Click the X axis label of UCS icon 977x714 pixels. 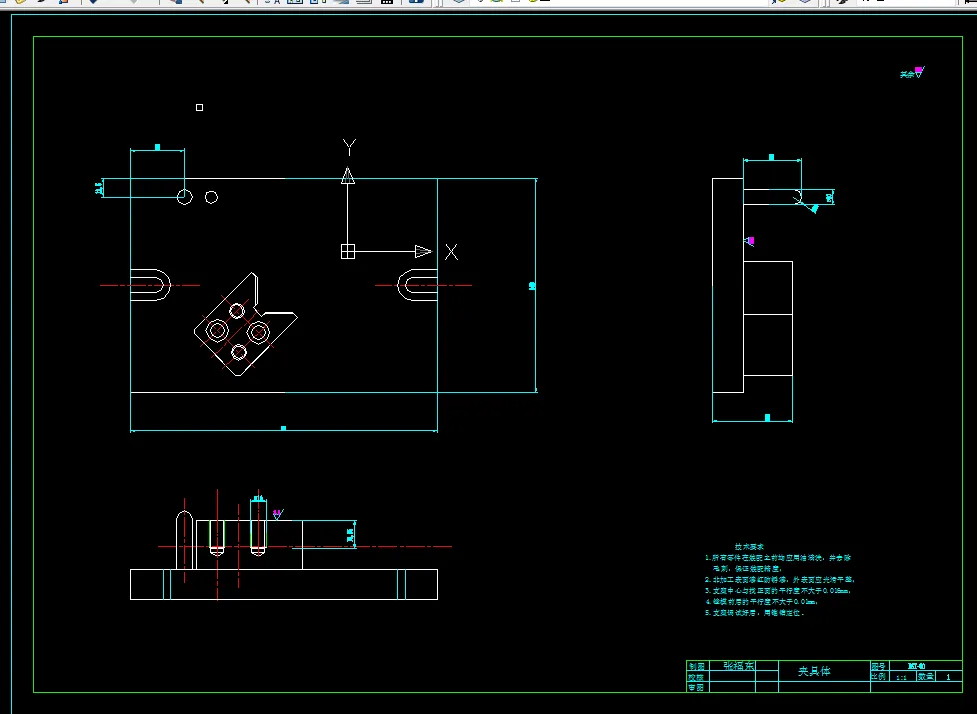tap(452, 252)
